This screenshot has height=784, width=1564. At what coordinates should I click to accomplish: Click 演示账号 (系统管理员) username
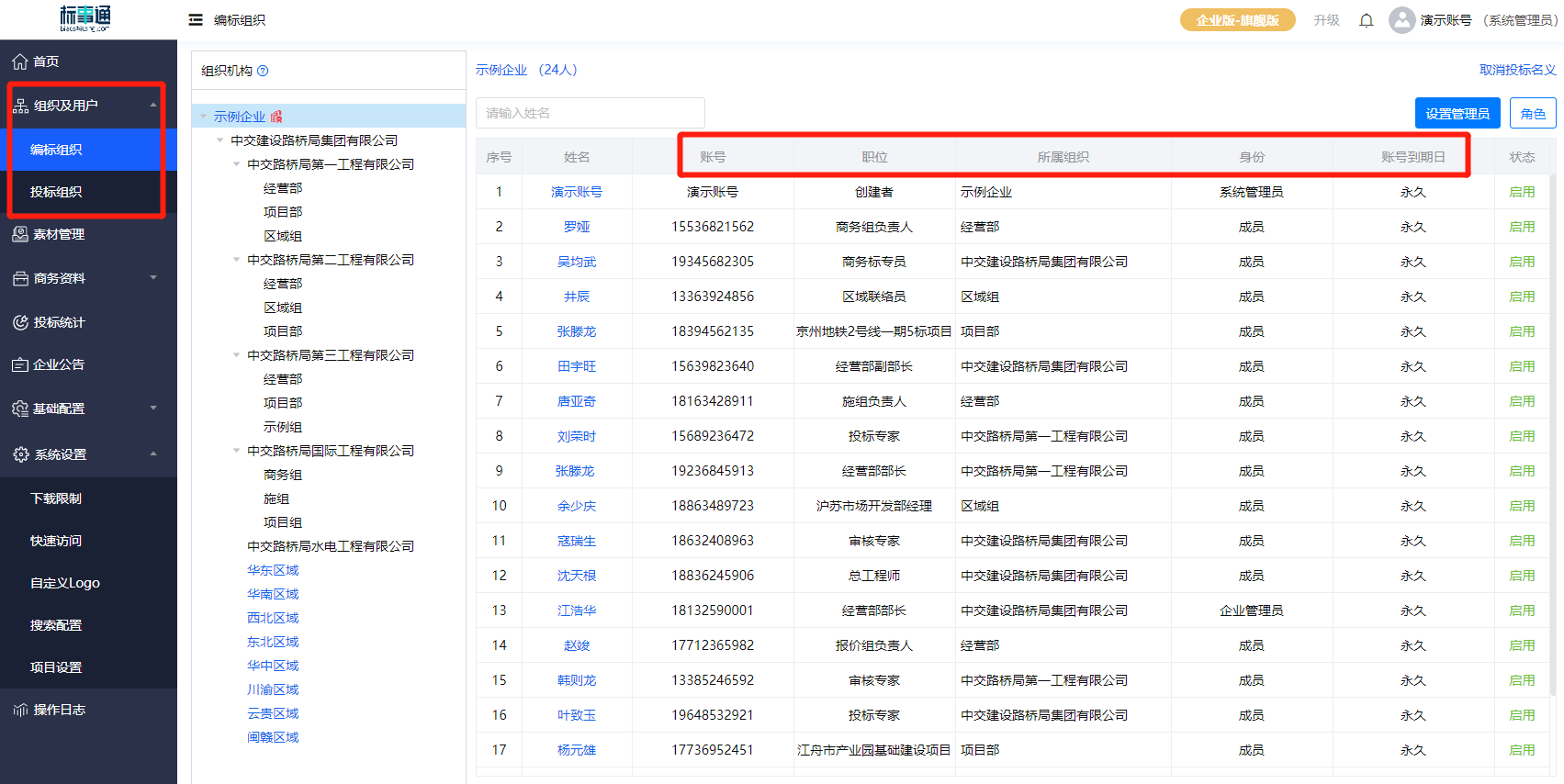pos(1488,20)
